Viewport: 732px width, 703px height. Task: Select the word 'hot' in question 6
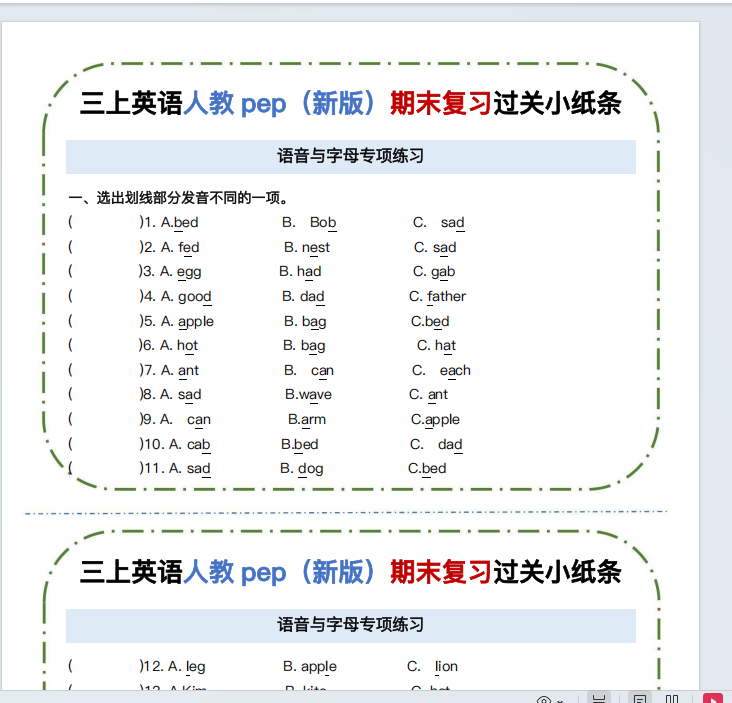click(187, 346)
